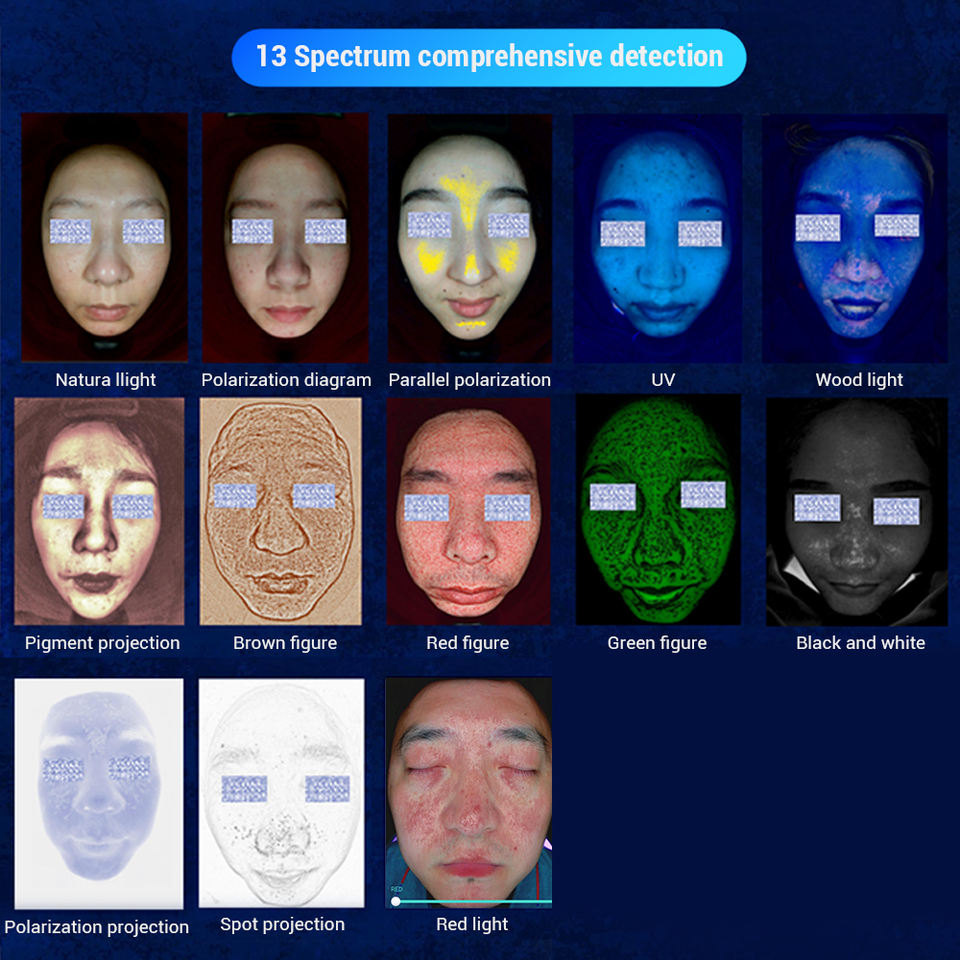This screenshot has width=960, height=960.
Task: Open the Natura llight face image
Action: [x=105, y=237]
